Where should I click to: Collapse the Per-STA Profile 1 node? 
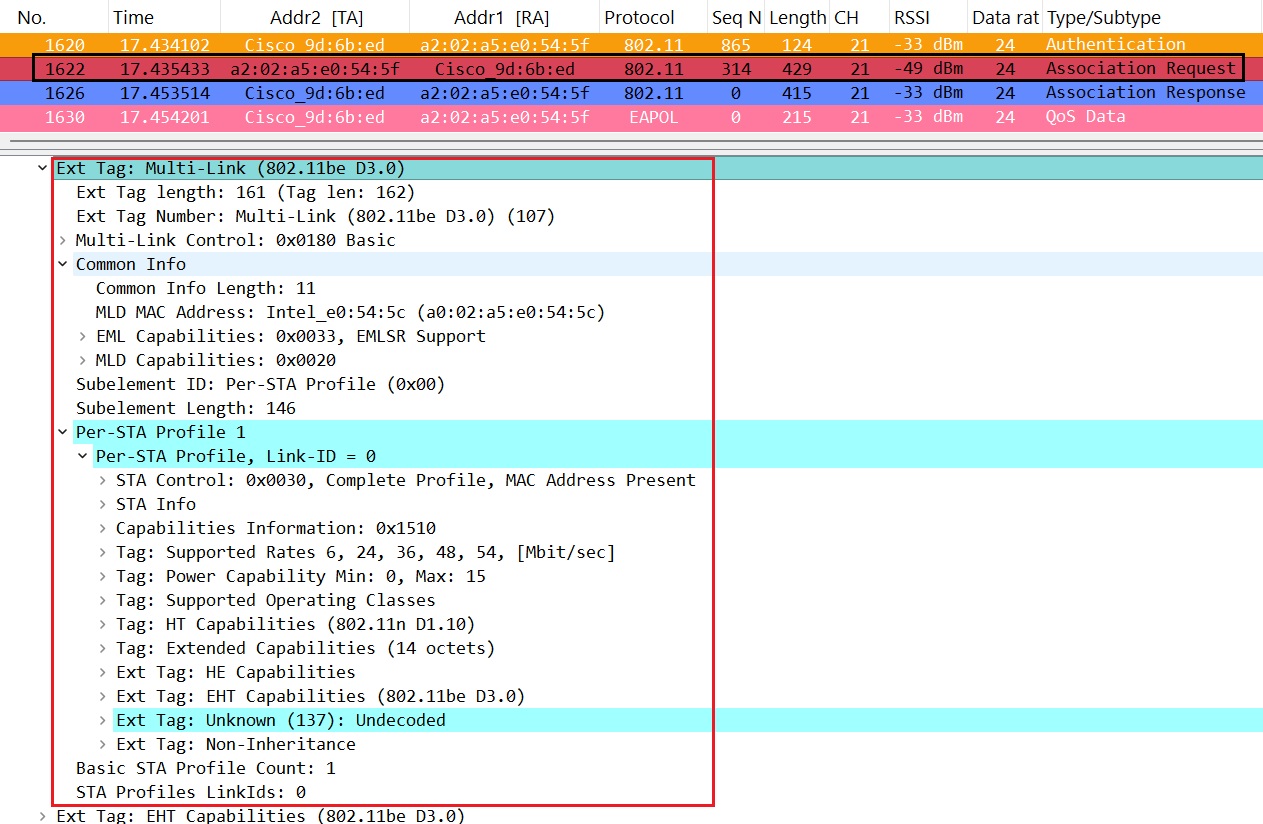[x=62, y=432]
